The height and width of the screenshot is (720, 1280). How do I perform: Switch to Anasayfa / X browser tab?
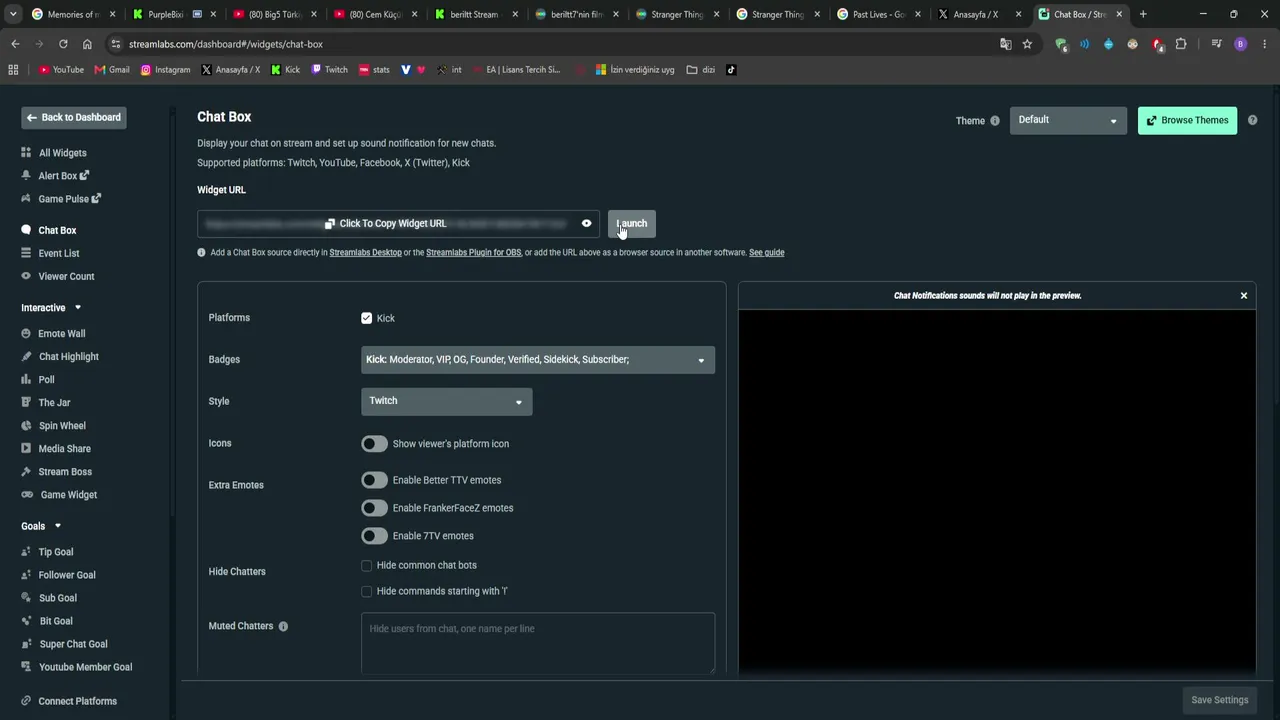click(x=977, y=14)
